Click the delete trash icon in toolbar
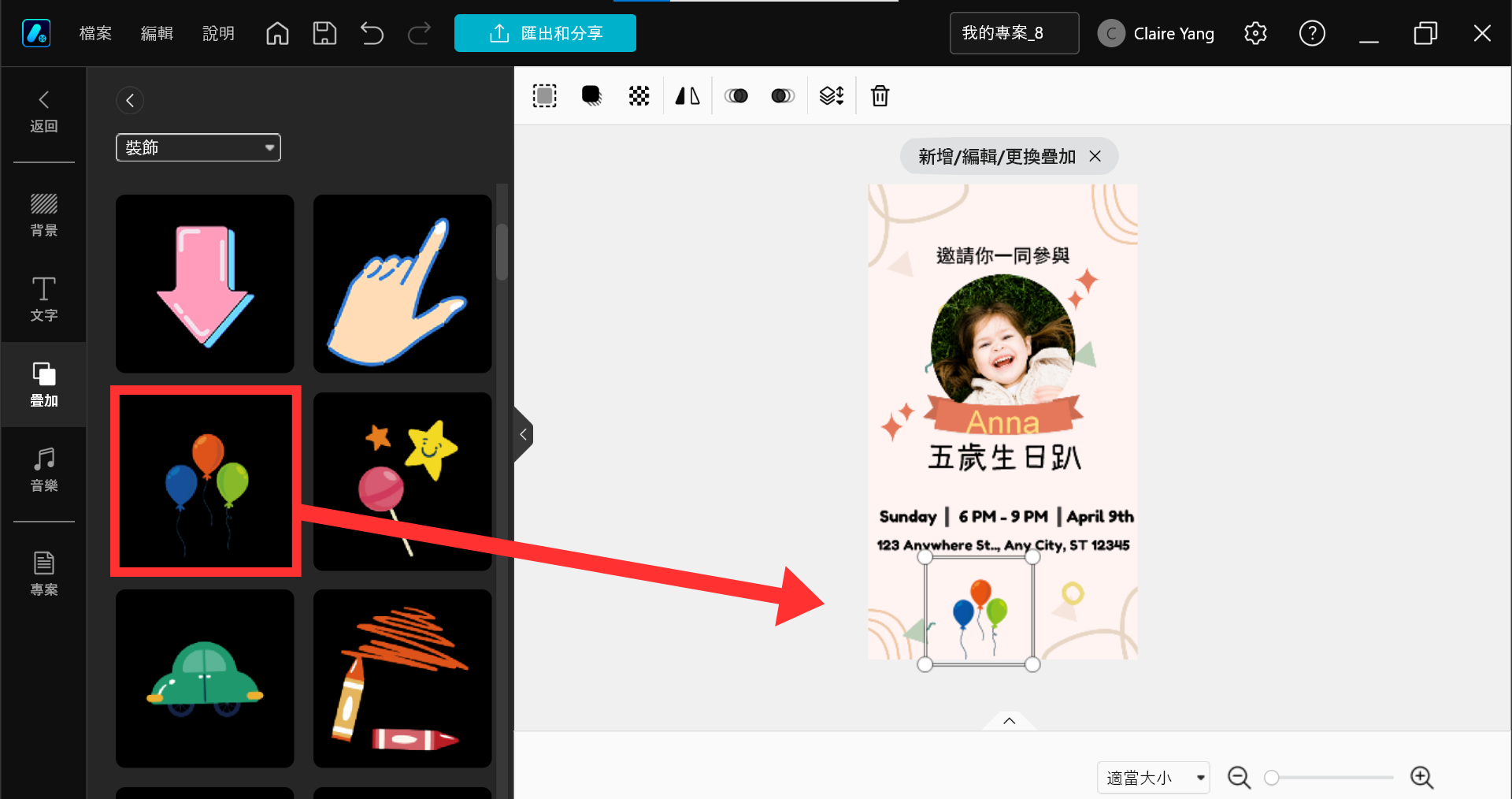Screen dimensions: 1512x799 [x=880, y=96]
